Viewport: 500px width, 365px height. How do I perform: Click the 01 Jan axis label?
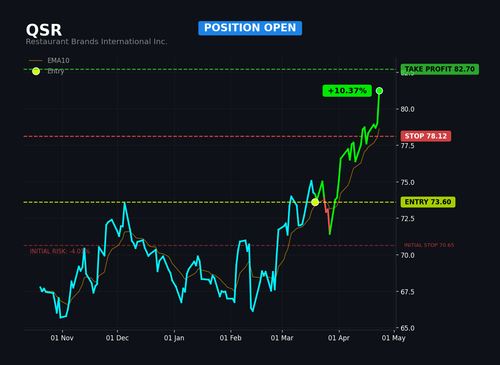(174, 338)
